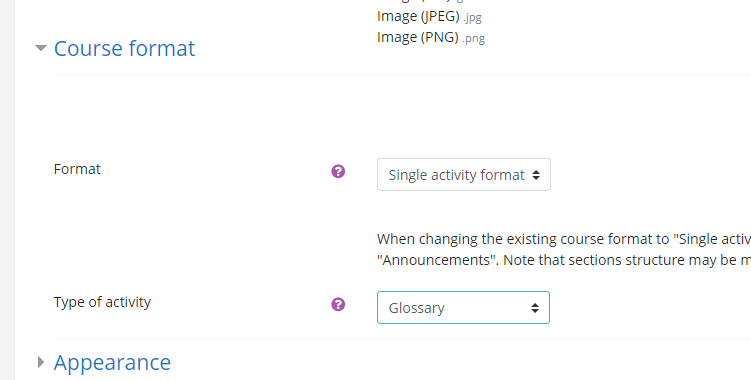Click the 'When changing the existing course format' note
Viewport: 751px width, 380px height.
pos(564,239)
